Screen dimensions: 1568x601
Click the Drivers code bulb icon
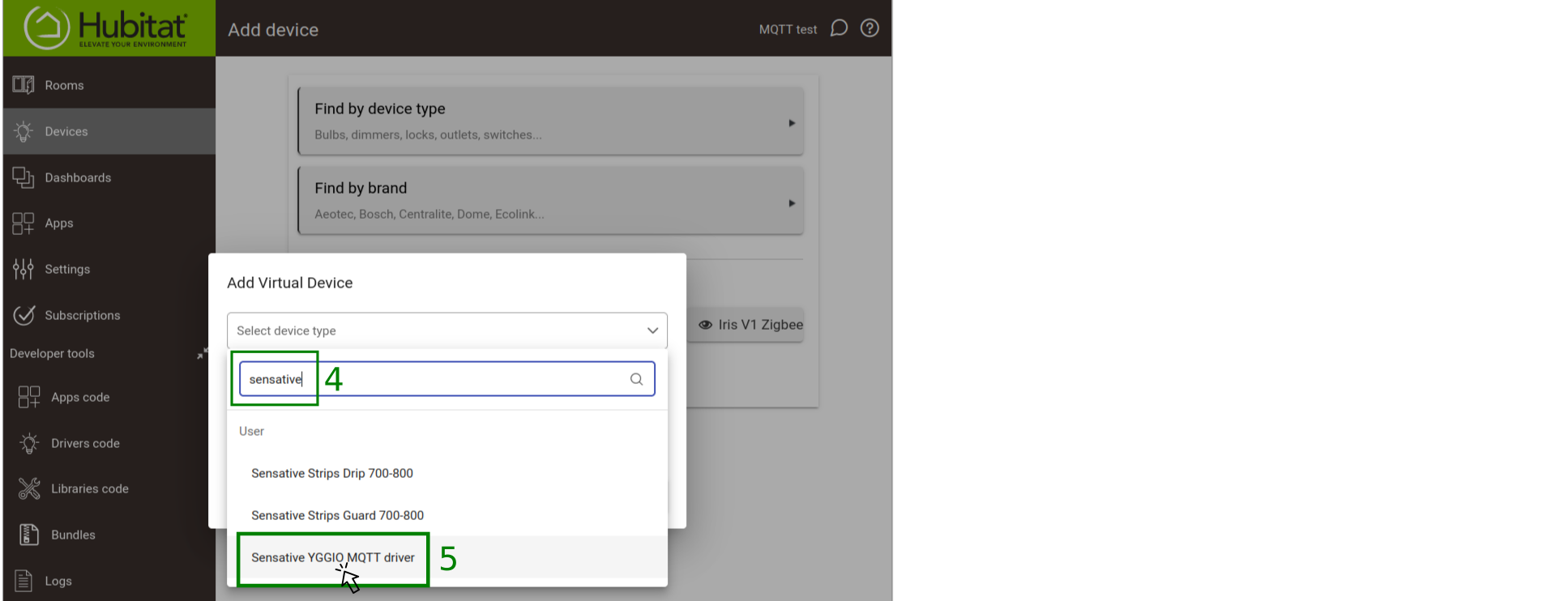tap(29, 443)
